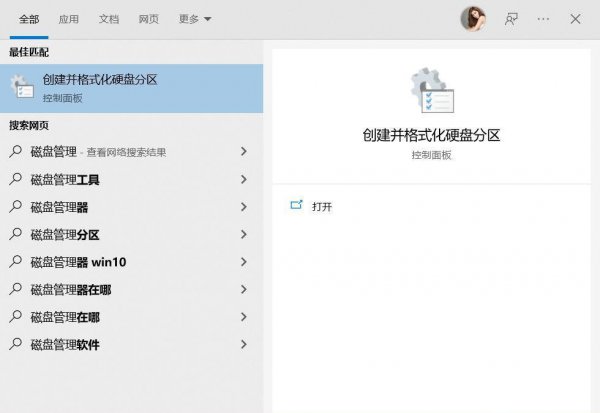This screenshot has width=600, height=413.
Task: Expand chevron next to 磁盘管理器在哪
Action: click(x=244, y=289)
